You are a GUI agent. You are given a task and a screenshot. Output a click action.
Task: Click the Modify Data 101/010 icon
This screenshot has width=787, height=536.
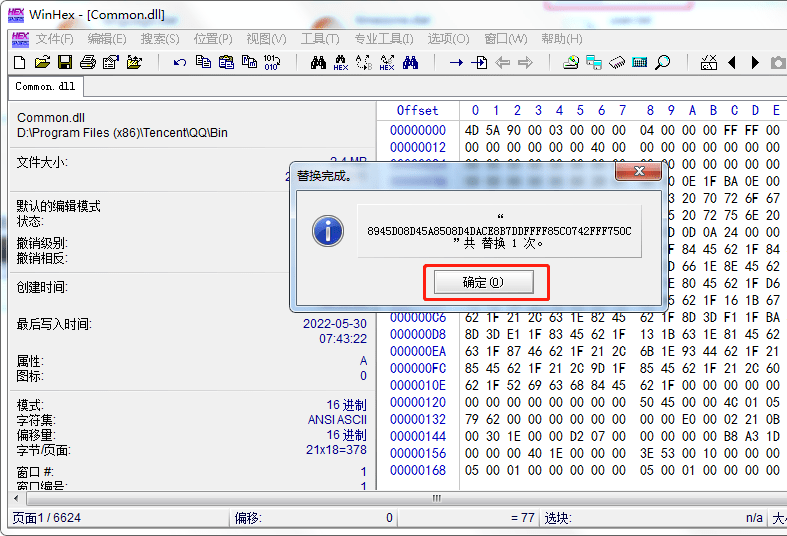(272, 63)
